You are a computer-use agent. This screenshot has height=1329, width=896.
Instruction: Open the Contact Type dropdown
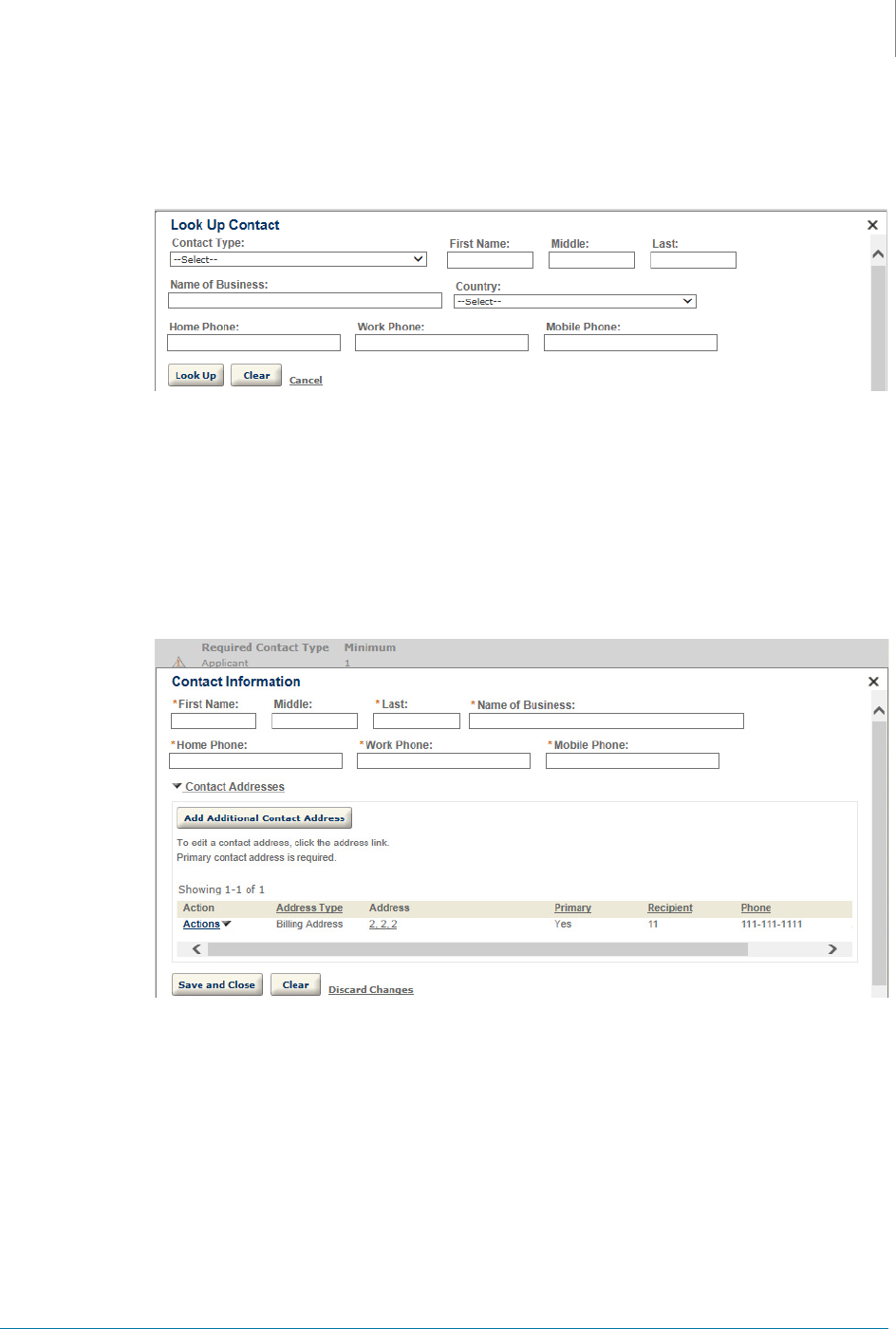click(298, 259)
